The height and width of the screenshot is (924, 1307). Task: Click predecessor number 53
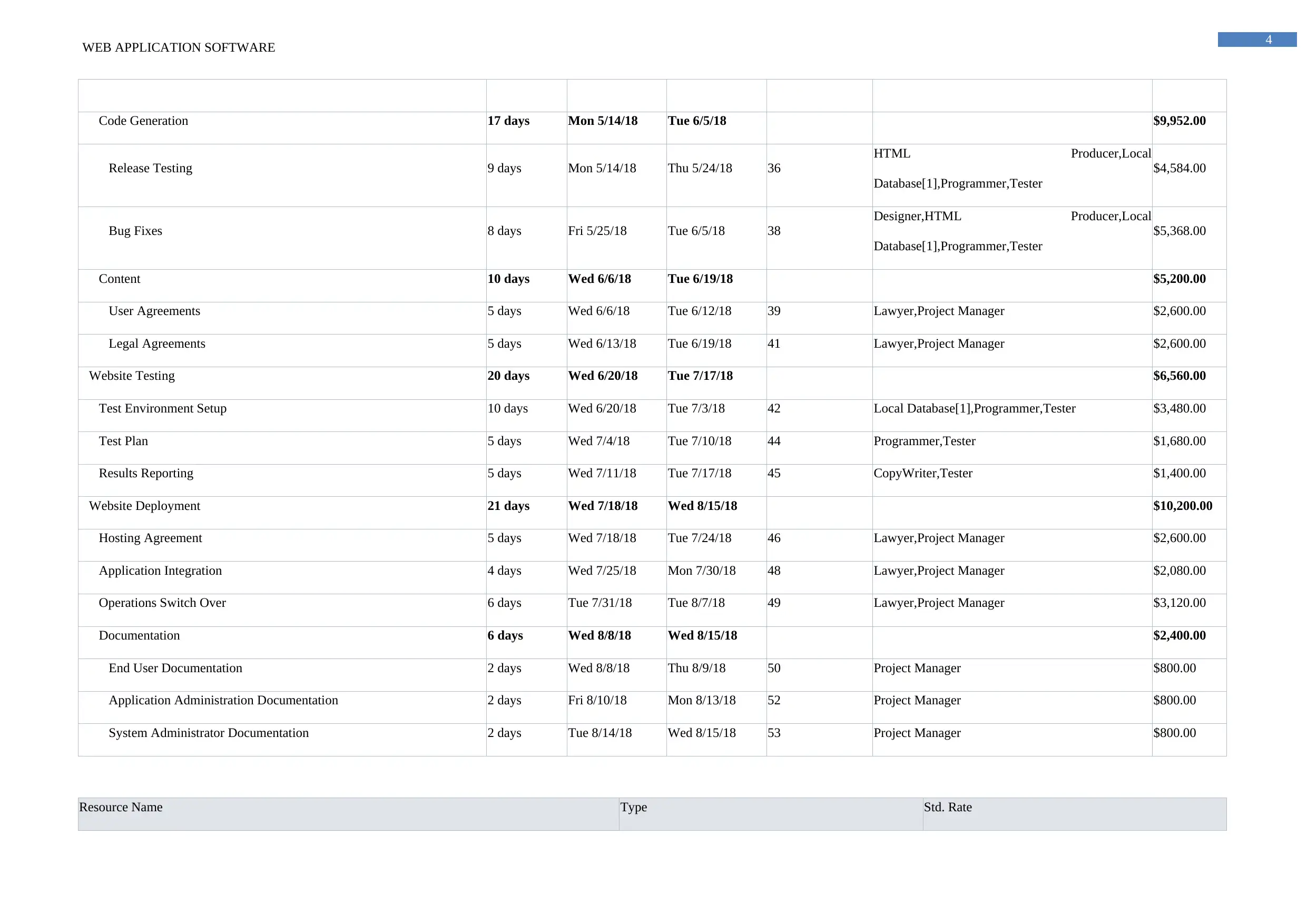coord(774,733)
